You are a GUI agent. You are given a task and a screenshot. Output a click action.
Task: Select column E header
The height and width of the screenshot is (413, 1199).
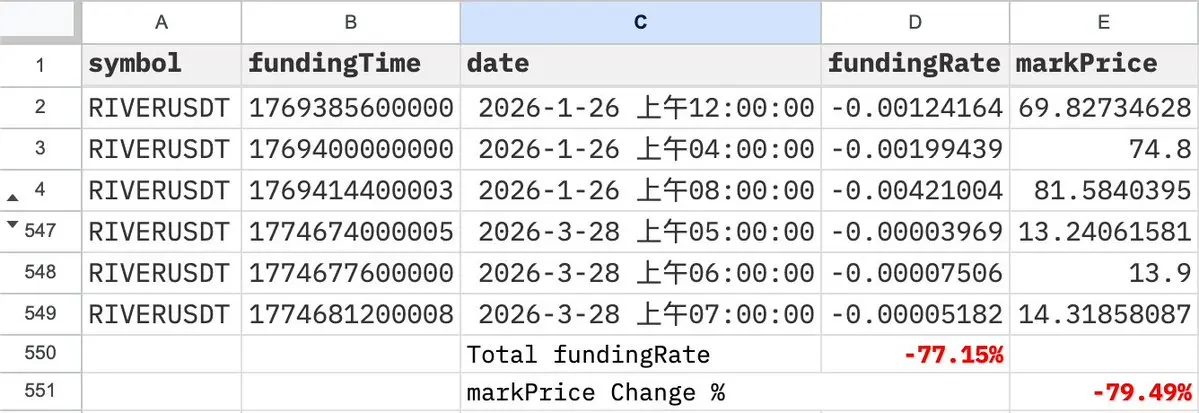tap(1103, 21)
